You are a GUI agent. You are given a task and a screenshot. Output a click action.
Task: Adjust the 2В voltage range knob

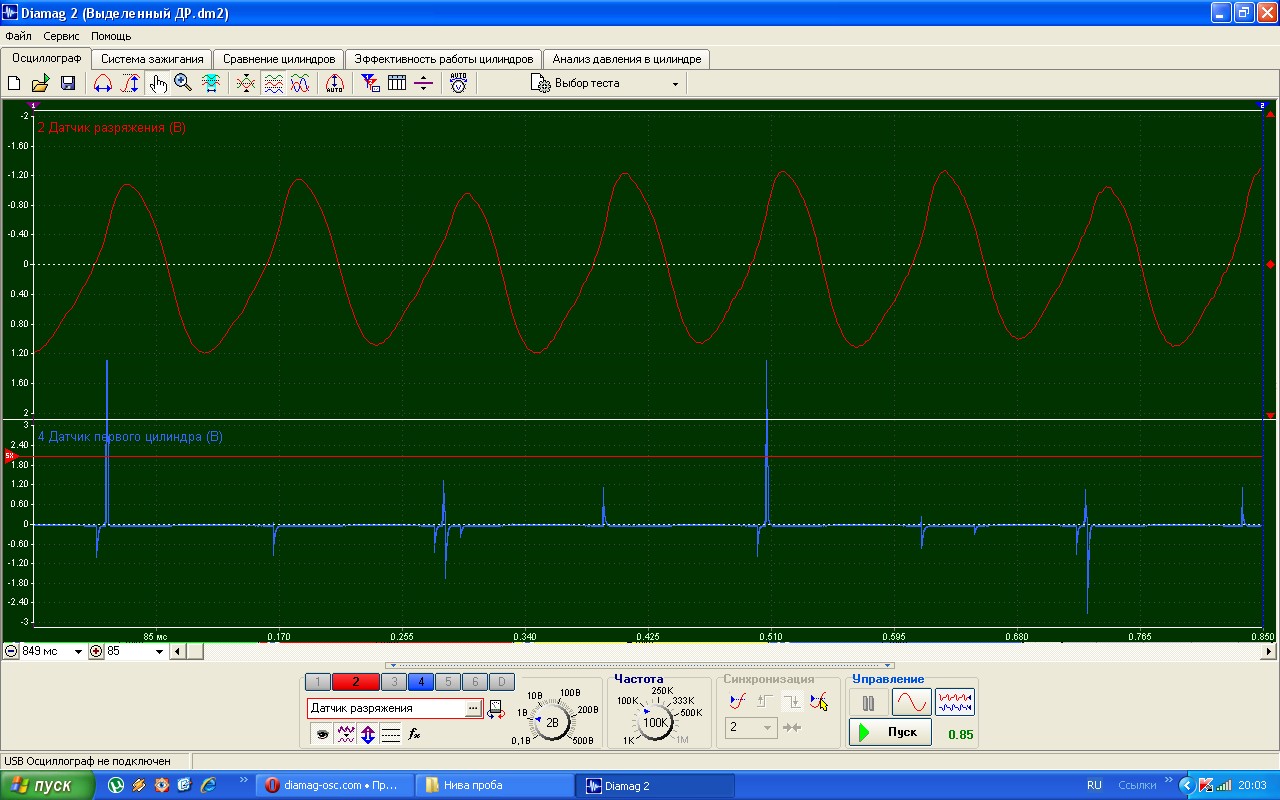click(x=552, y=721)
